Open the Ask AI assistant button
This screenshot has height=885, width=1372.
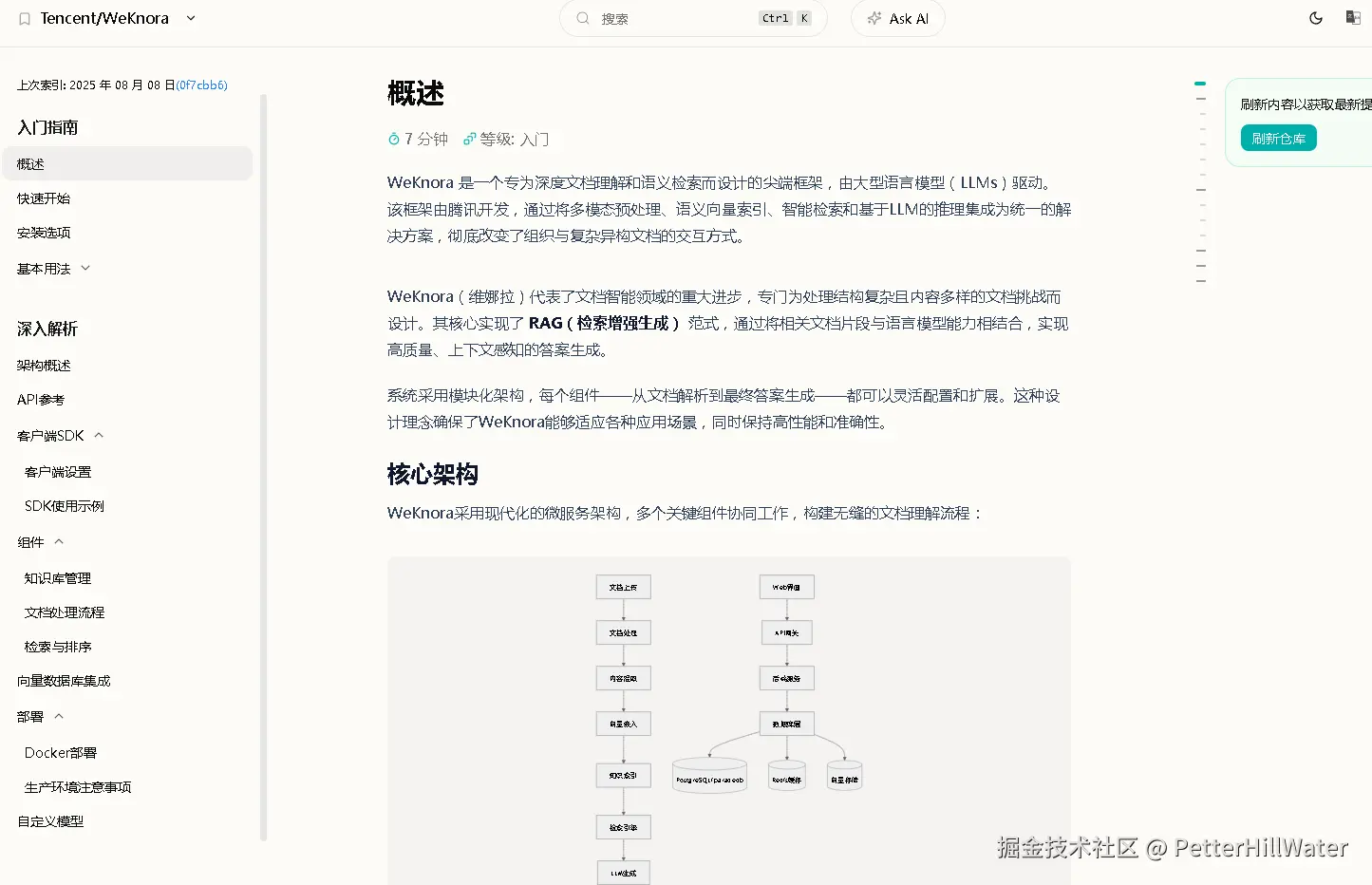tap(898, 18)
